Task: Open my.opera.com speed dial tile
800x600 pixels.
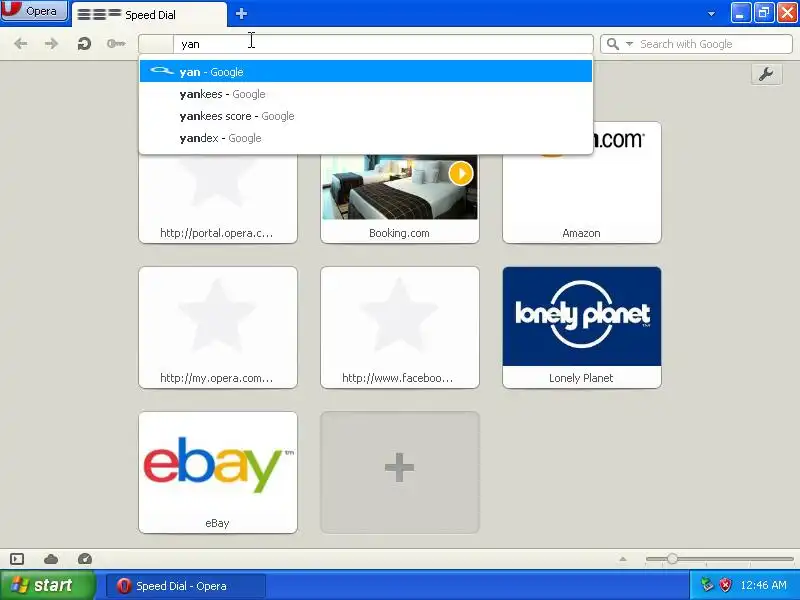Action: [218, 327]
